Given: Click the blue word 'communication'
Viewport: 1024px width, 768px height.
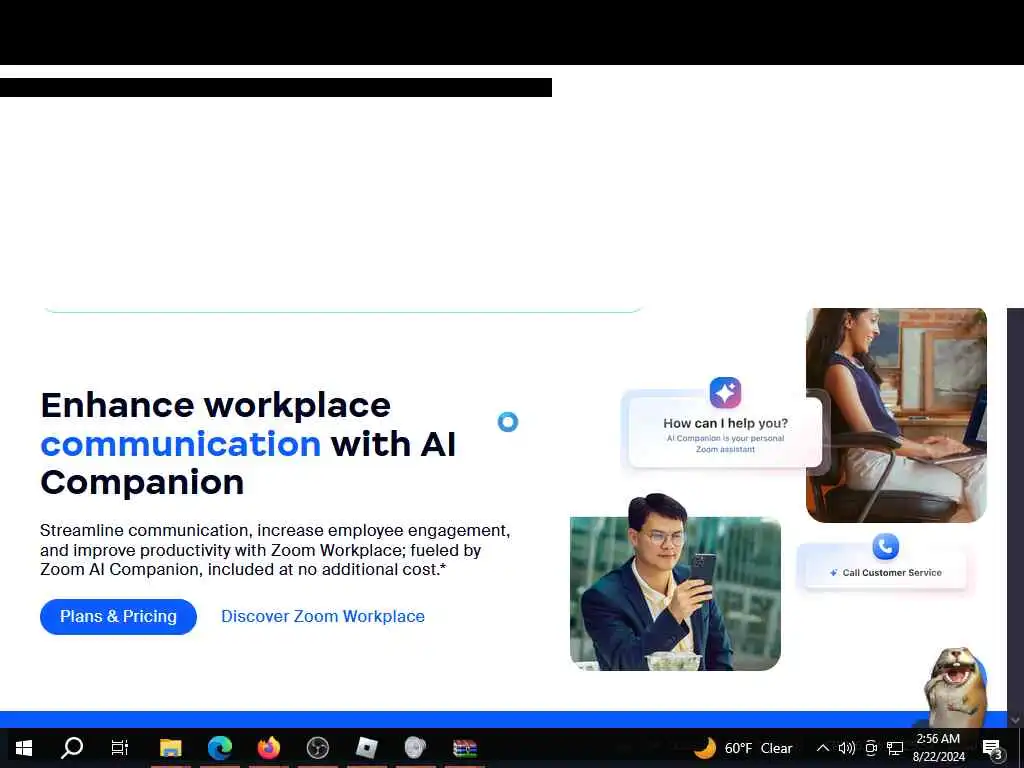Looking at the screenshot, I should click(x=181, y=444).
